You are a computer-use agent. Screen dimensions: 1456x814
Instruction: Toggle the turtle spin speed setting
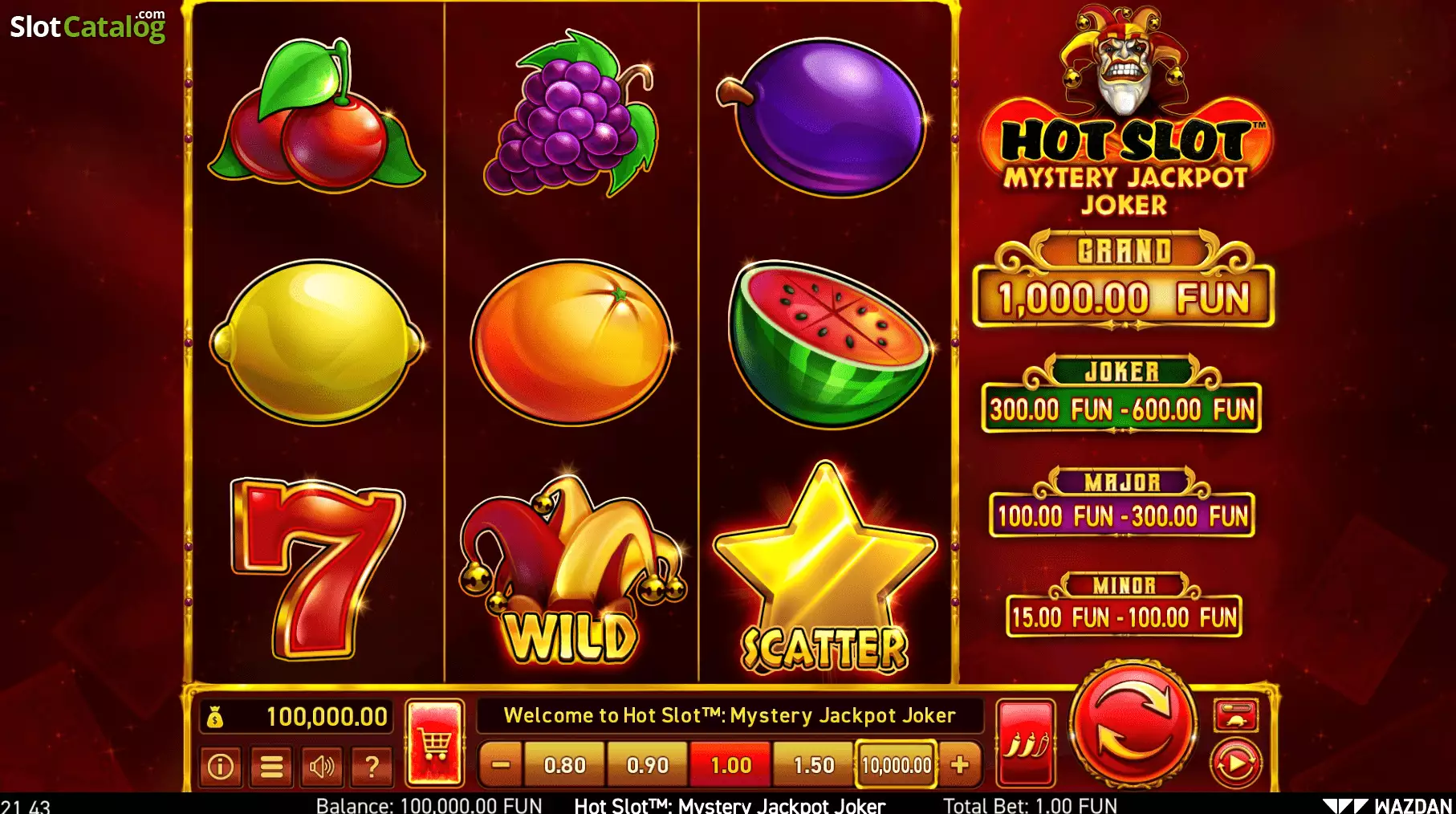tap(1235, 715)
